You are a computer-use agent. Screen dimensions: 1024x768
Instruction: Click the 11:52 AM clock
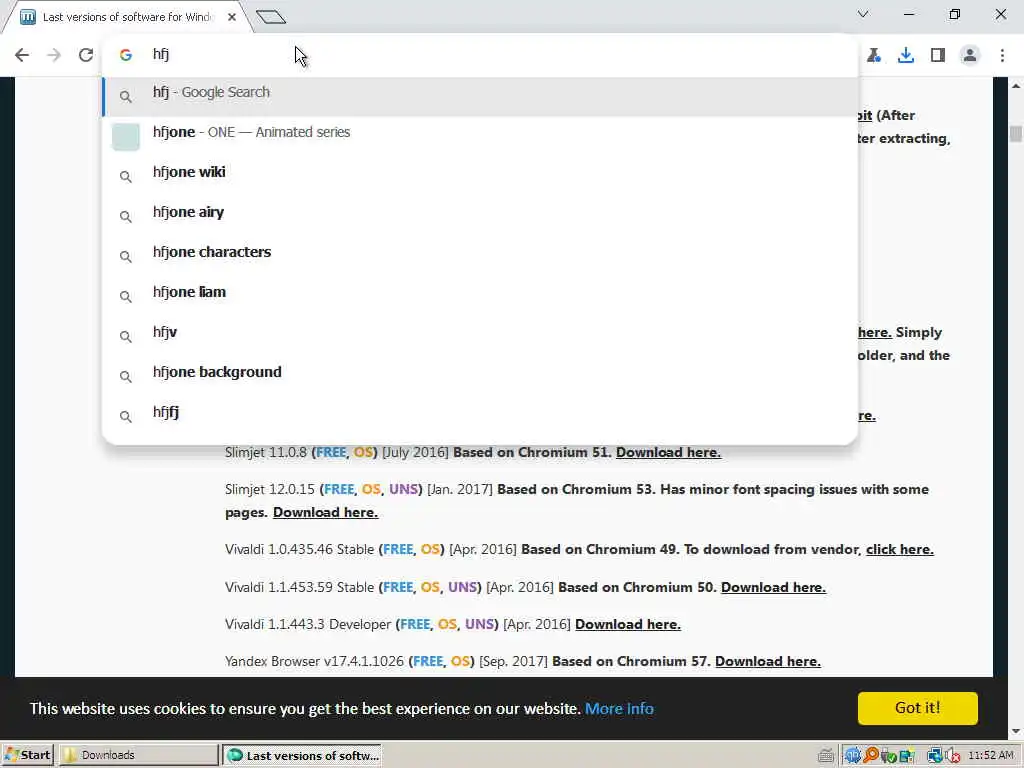tap(991, 755)
